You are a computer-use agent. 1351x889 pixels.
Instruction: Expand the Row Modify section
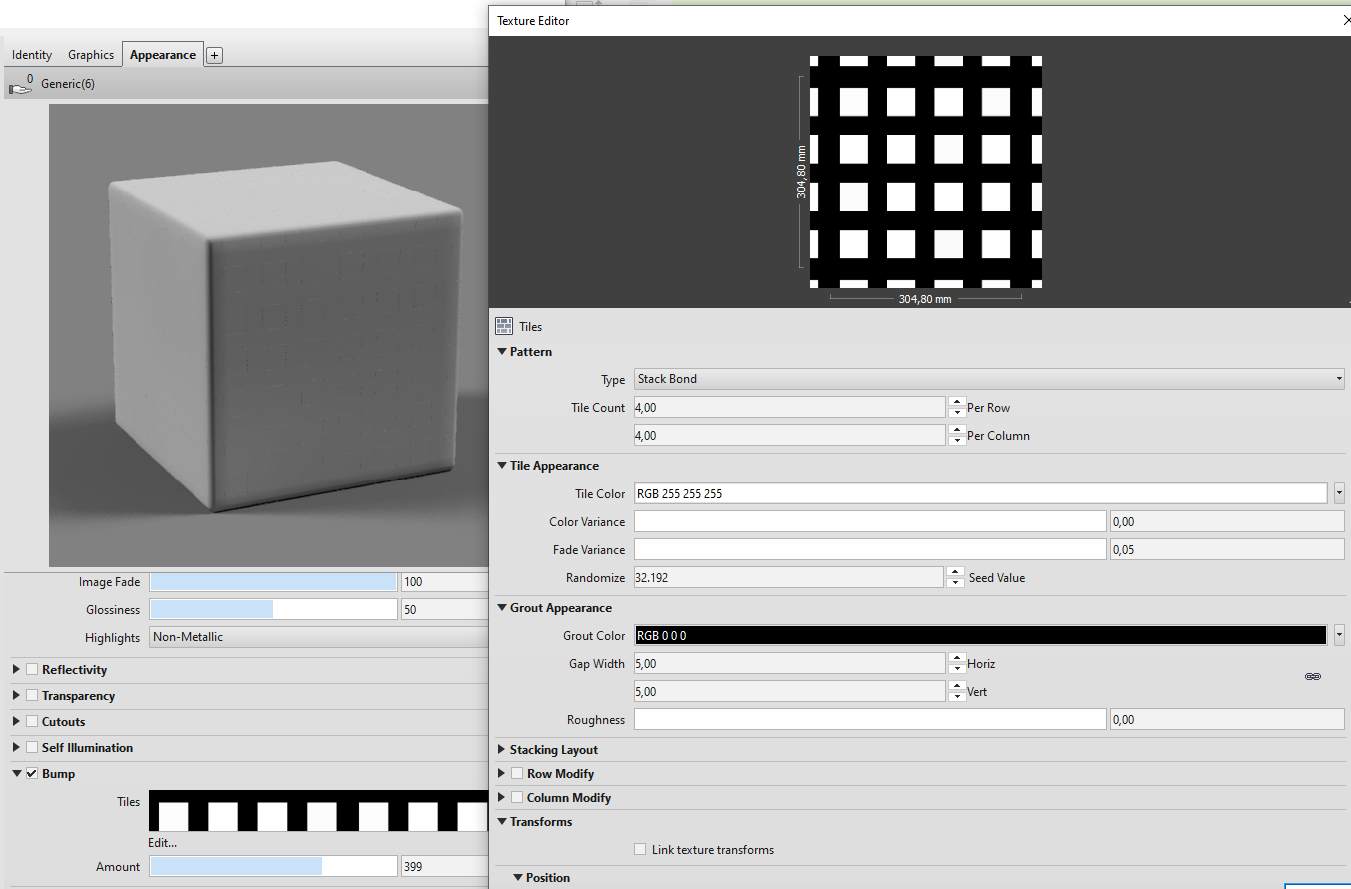(x=502, y=774)
